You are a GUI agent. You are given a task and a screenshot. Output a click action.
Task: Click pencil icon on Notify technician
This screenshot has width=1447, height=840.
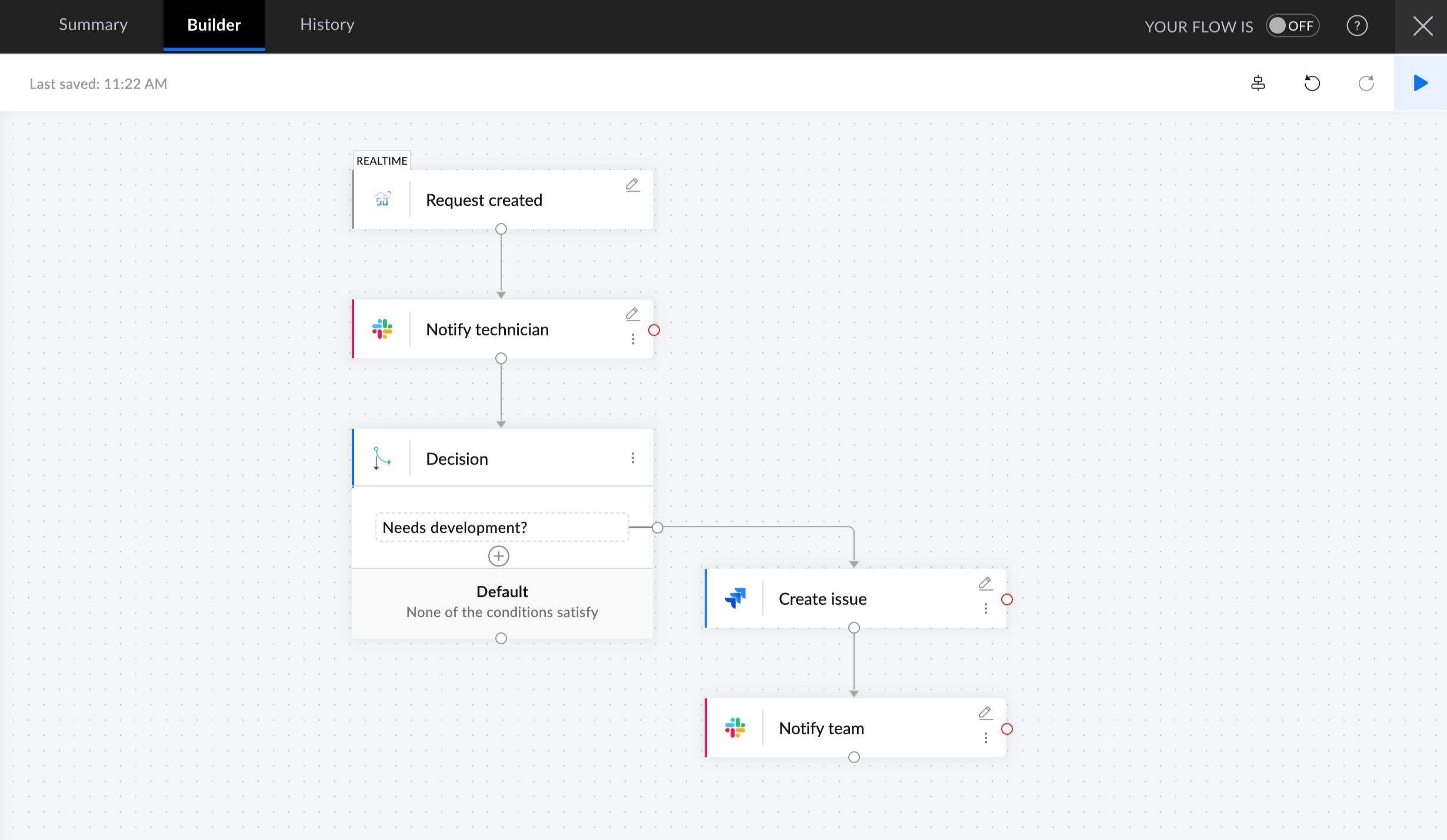(x=632, y=315)
